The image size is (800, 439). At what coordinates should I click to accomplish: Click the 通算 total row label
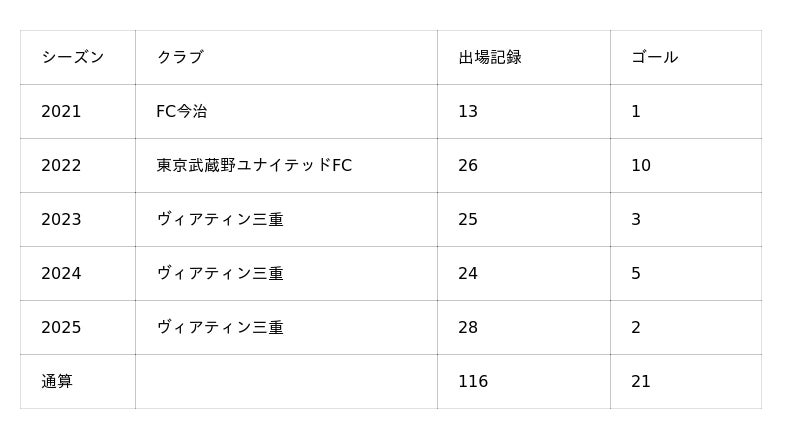coord(57,381)
